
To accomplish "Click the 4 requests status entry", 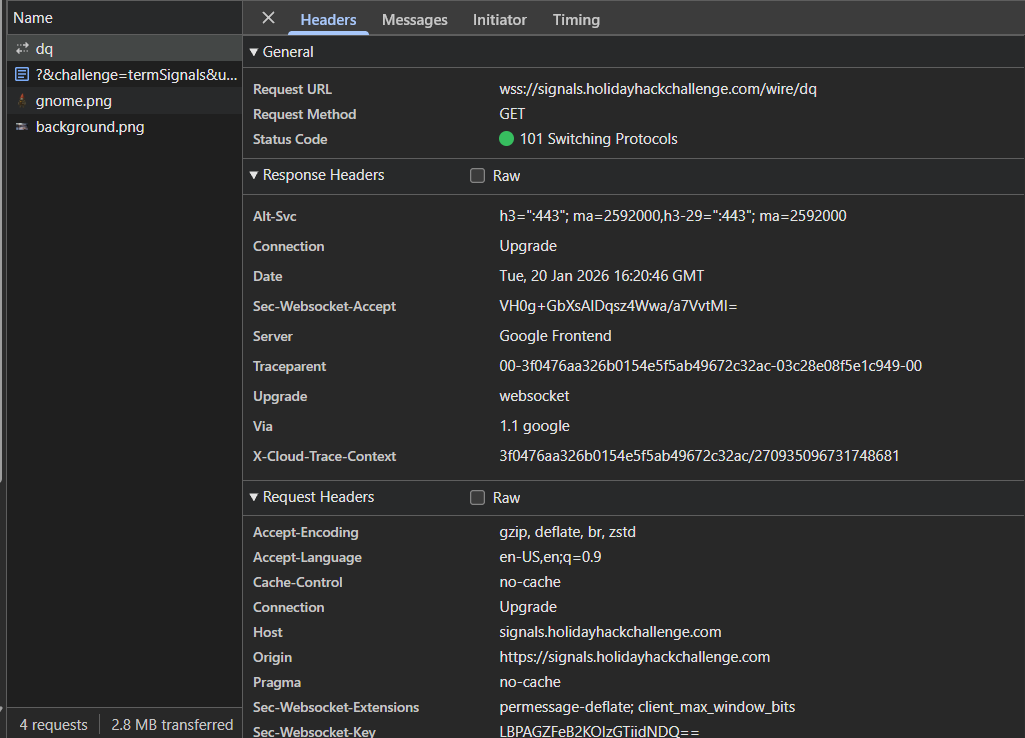I will point(54,724).
